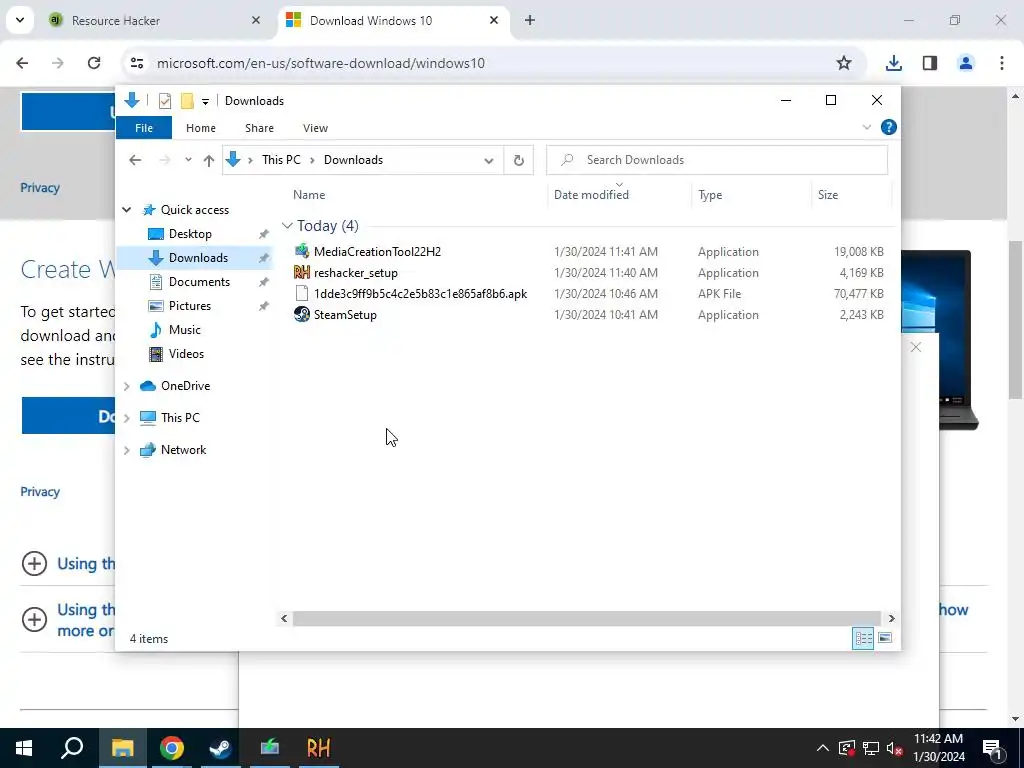Open the View ribbon tab
This screenshot has height=768, width=1024.
pyautogui.click(x=315, y=128)
